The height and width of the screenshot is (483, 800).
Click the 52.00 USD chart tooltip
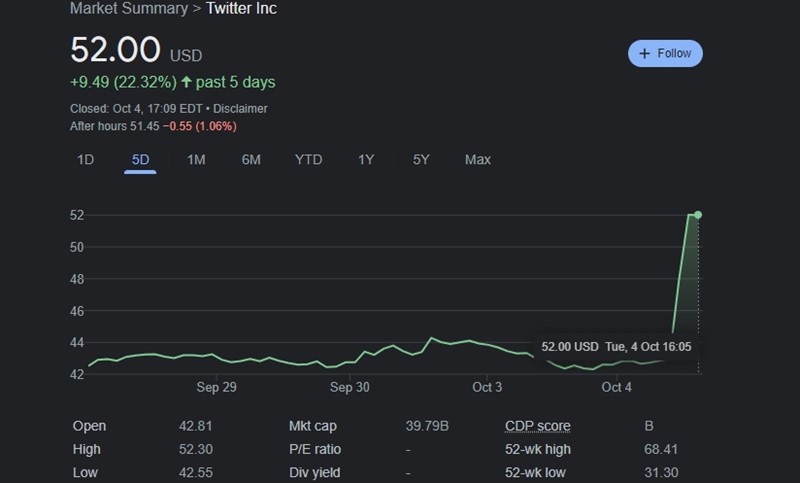click(x=616, y=347)
